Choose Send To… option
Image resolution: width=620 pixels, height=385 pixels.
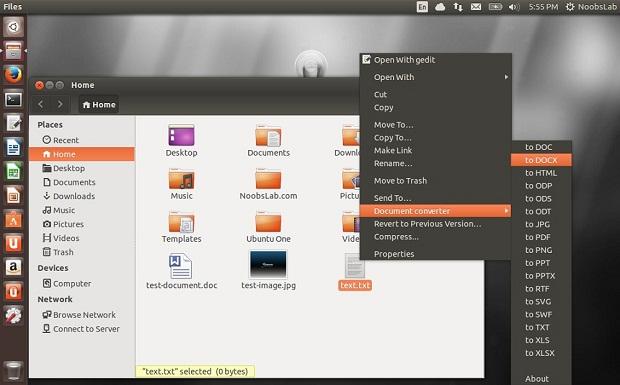click(435, 198)
